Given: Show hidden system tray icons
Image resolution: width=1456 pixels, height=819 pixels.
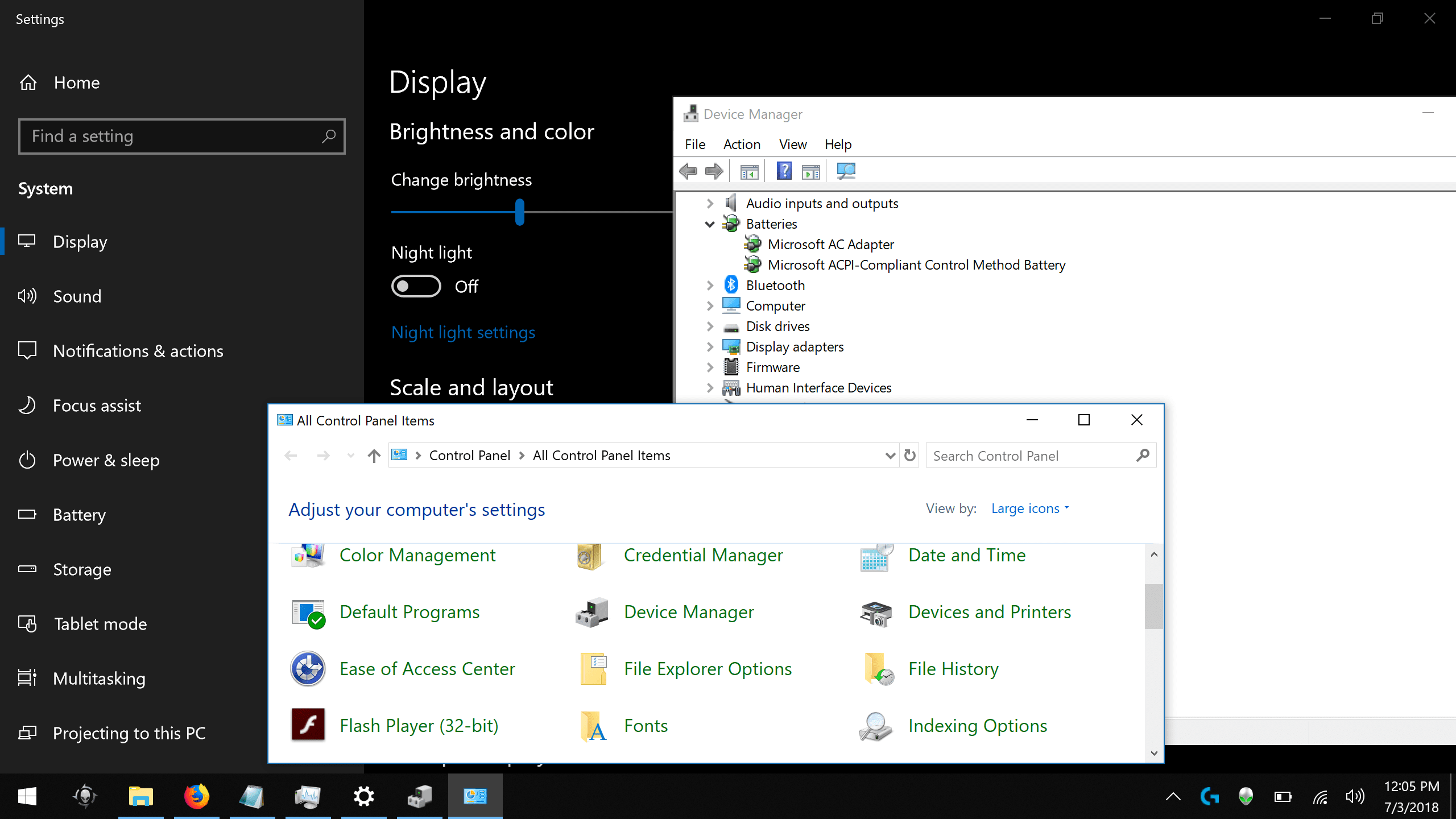Looking at the screenshot, I should point(1173,797).
